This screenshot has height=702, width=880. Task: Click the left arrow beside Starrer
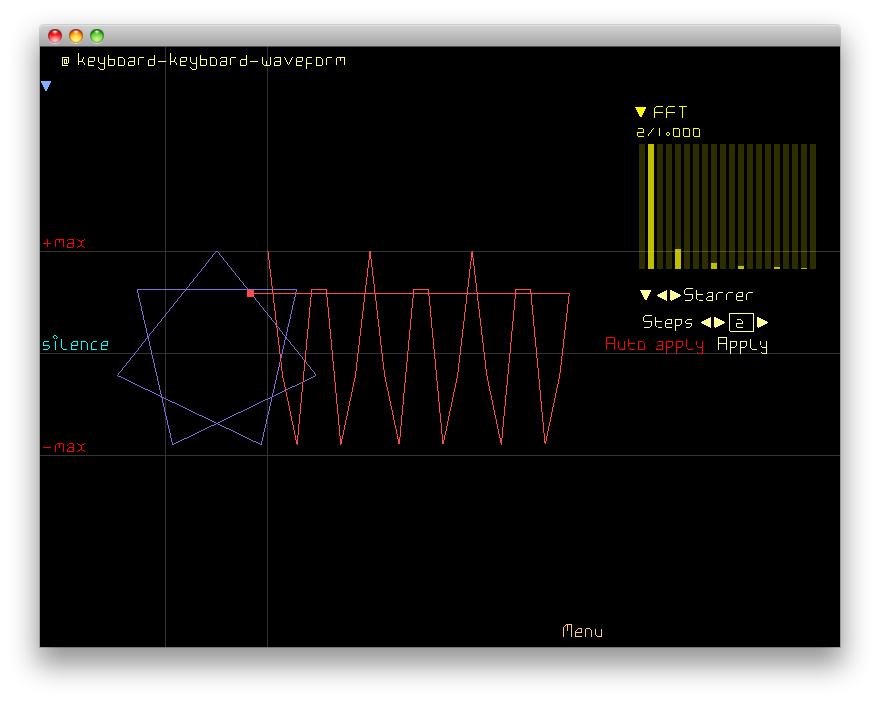(x=661, y=295)
